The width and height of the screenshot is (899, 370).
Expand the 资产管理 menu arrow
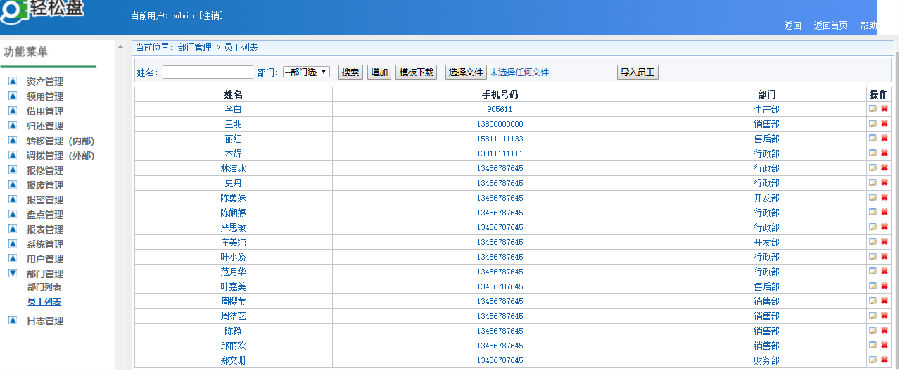click(x=12, y=81)
